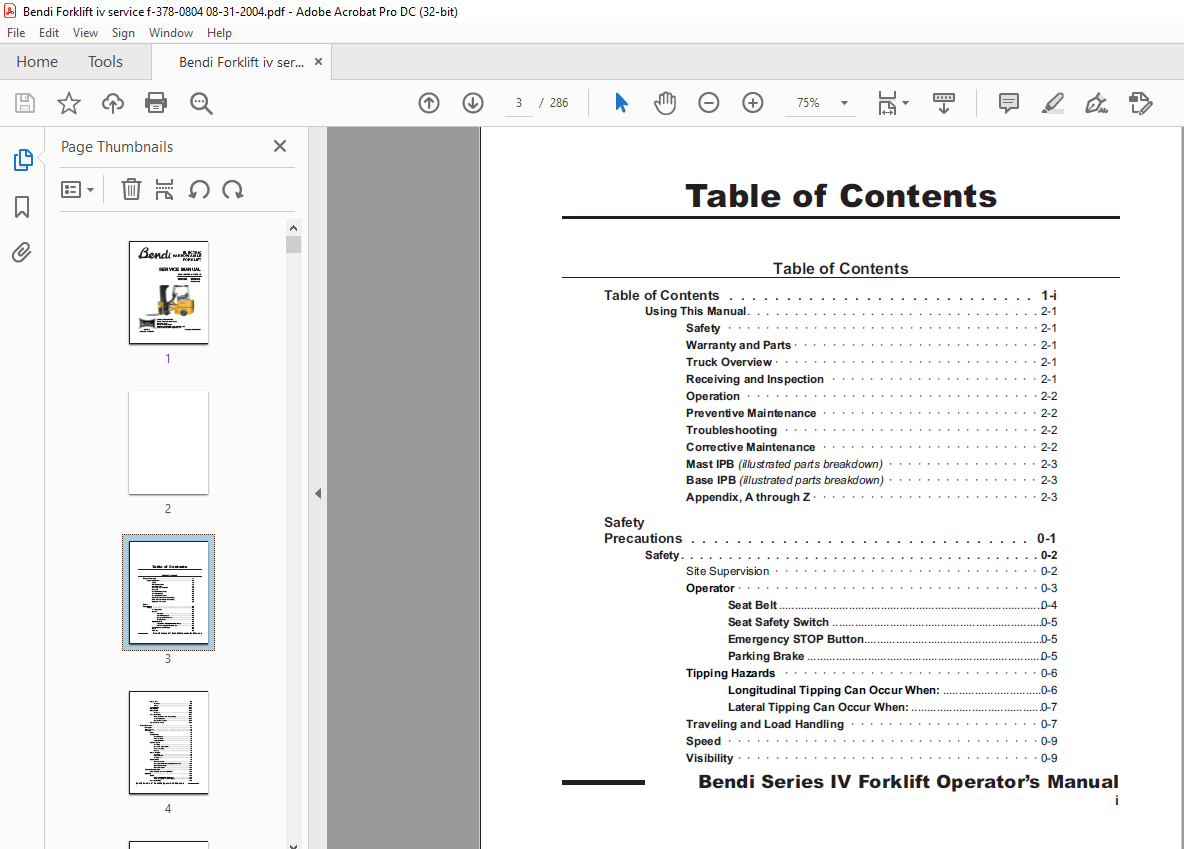Click the Fit page scrolling icon
The height and width of the screenshot is (849, 1184).
[887, 103]
